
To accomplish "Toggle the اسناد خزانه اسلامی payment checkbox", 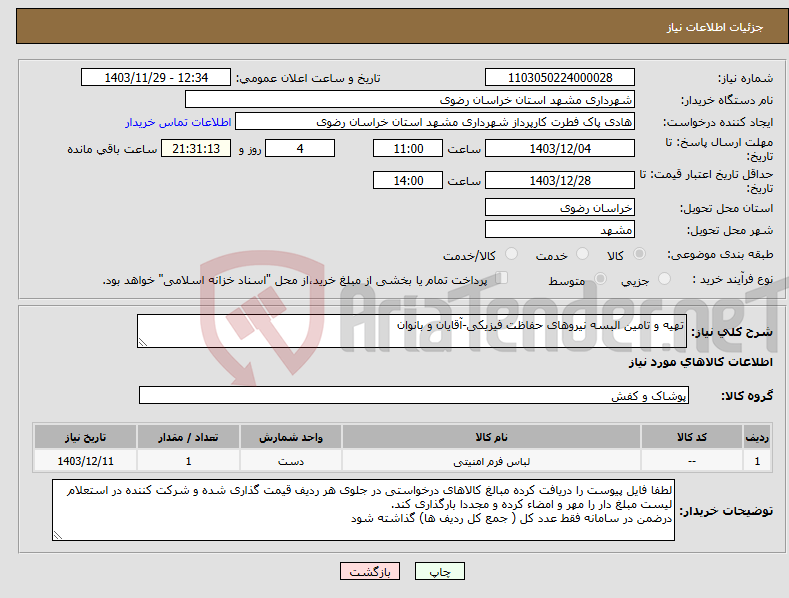I will click(x=501, y=278).
